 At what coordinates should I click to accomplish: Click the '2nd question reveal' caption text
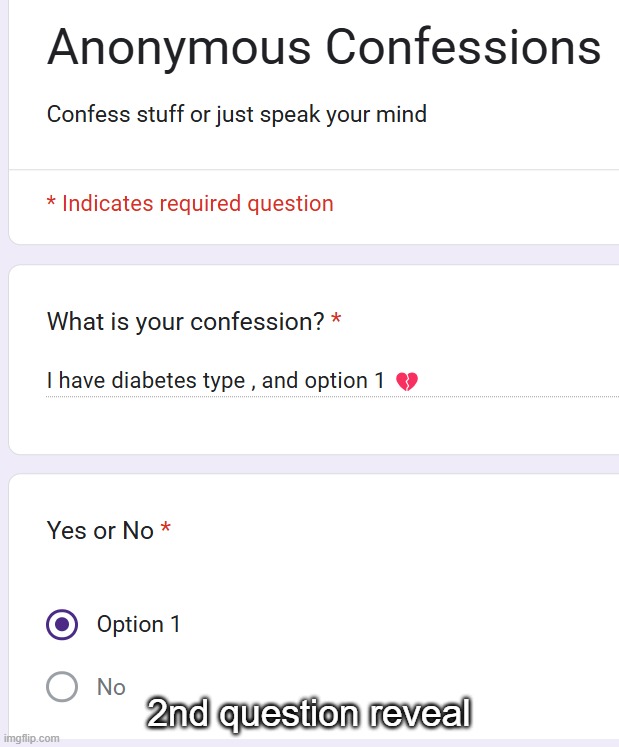[x=308, y=714]
